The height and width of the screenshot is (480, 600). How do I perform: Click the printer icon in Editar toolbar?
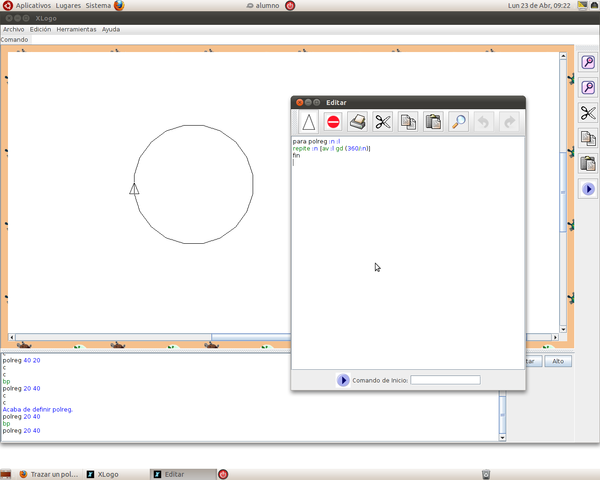358,122
